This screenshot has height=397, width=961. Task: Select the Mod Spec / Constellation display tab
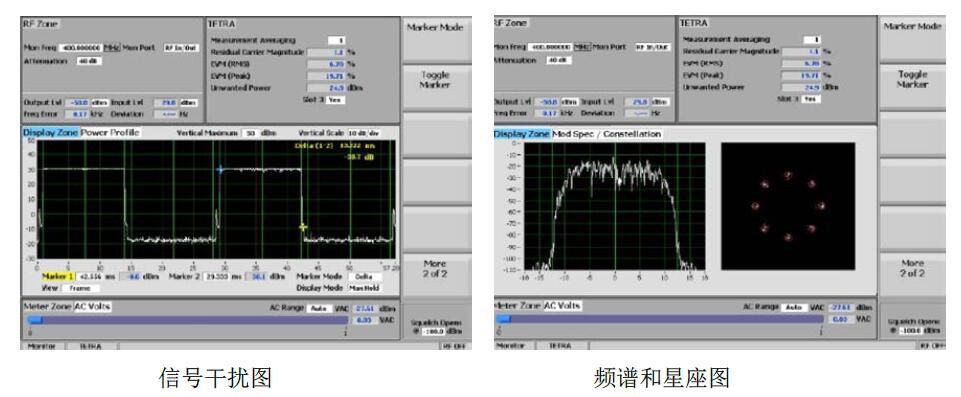pos(607,134)
